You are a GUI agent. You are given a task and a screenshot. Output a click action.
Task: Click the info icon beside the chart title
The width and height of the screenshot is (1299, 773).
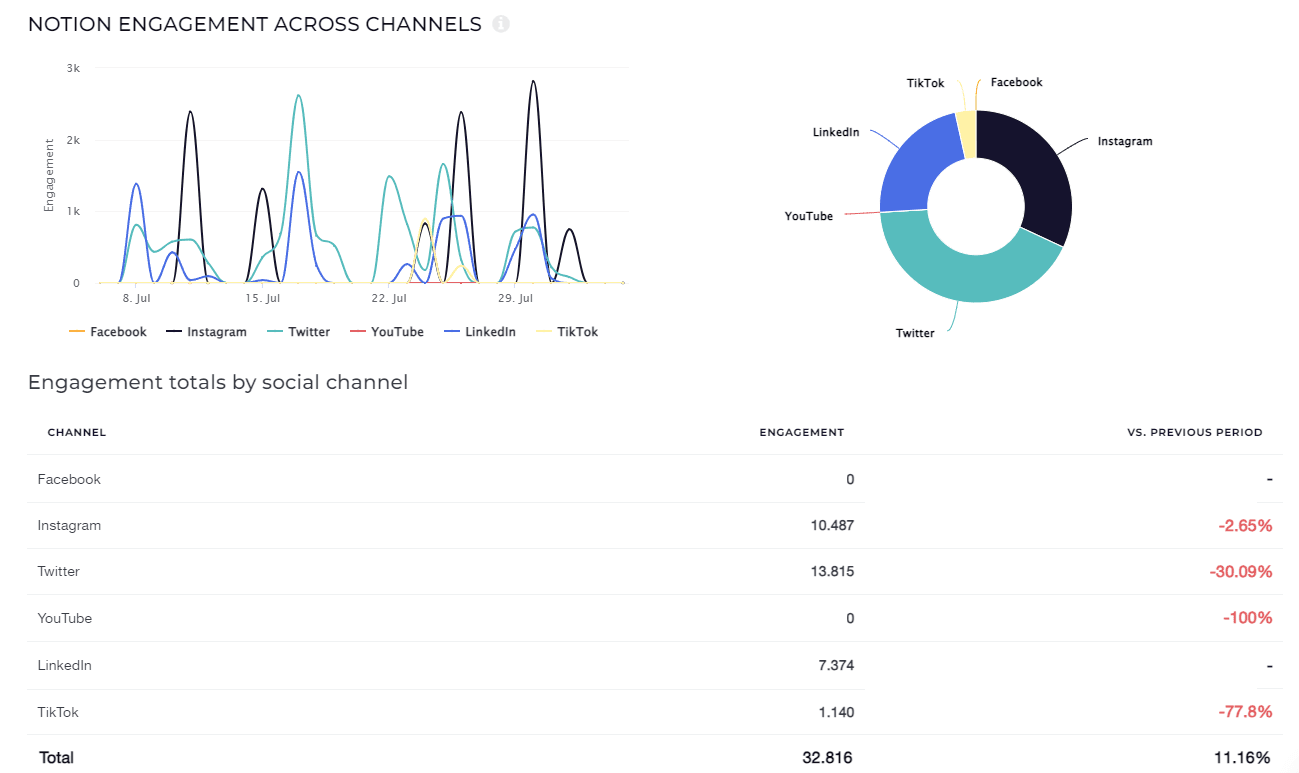click(501, 24)
